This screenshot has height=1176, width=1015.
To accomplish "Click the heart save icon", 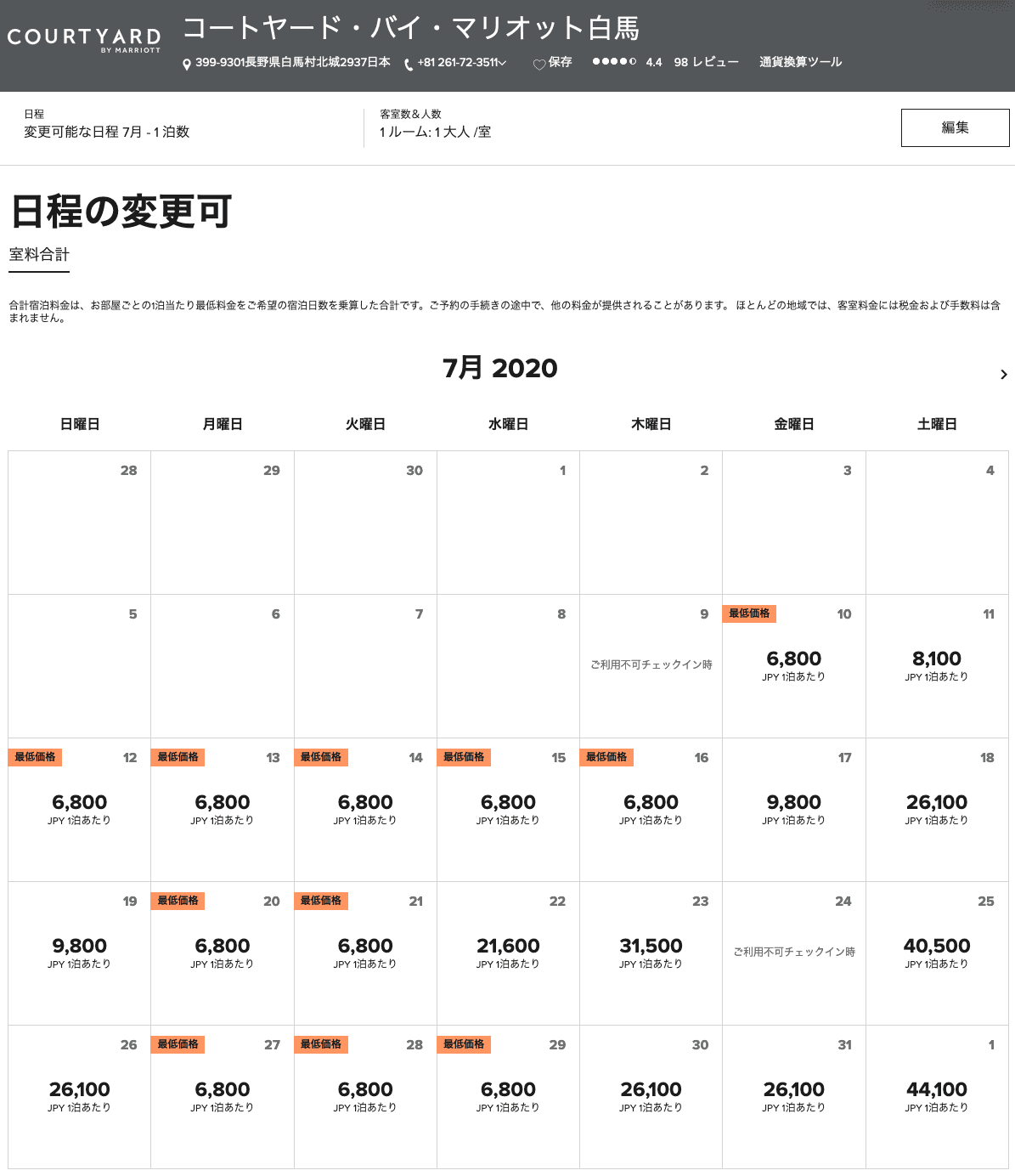I will [x=539, y=65].
